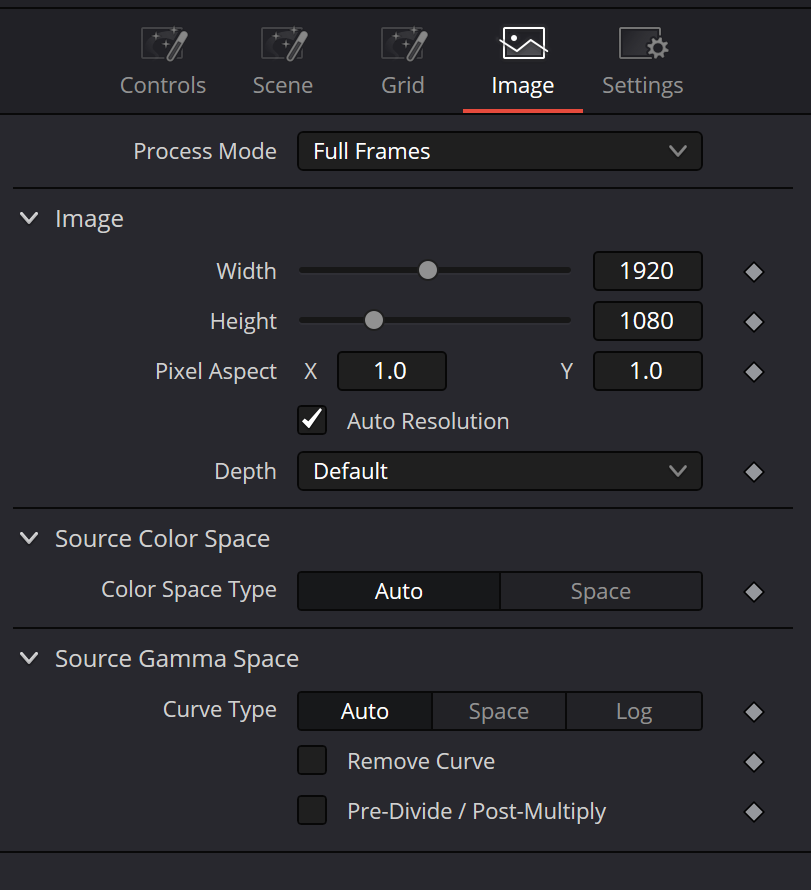
Task: Collapse the Image section
Action: click(29, 218)
